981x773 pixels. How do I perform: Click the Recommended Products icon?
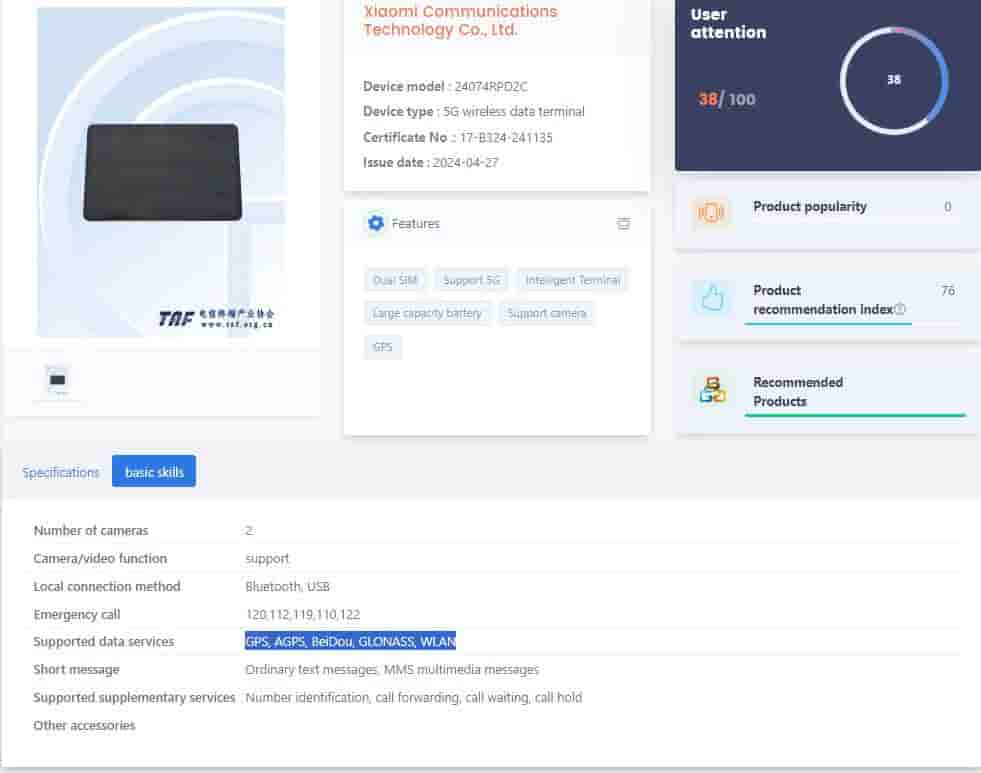click(712, 391)
